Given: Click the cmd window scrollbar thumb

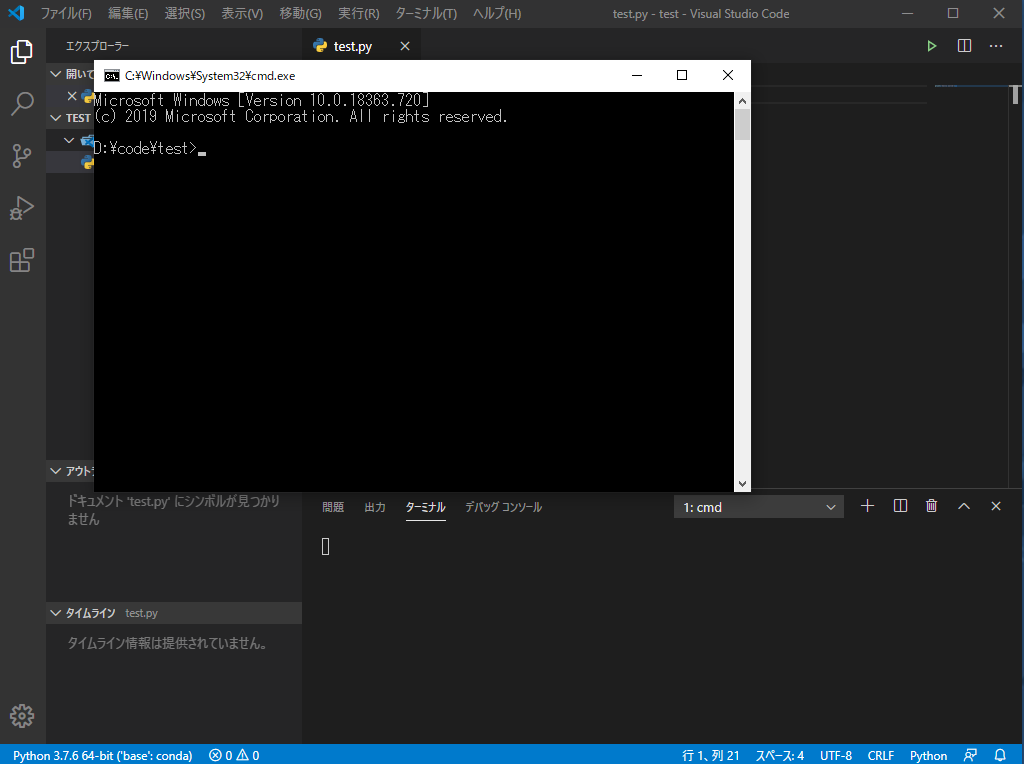Looking at the screenshot, I should [742, 125].
